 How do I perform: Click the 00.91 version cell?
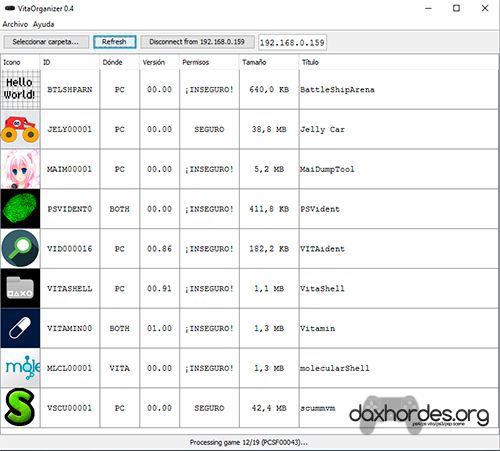coord(159,288)
